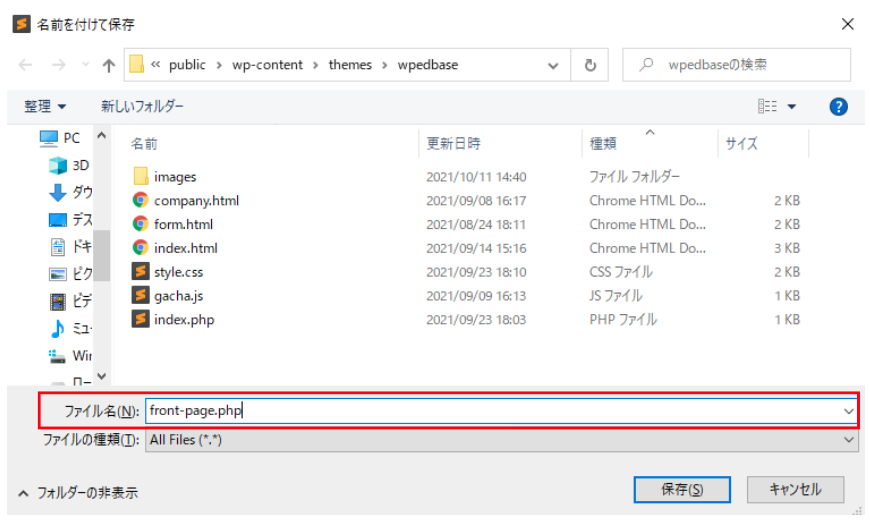Click the 'style.css' file name
This screenshot has width=870, height=521.
click(178, 272)
